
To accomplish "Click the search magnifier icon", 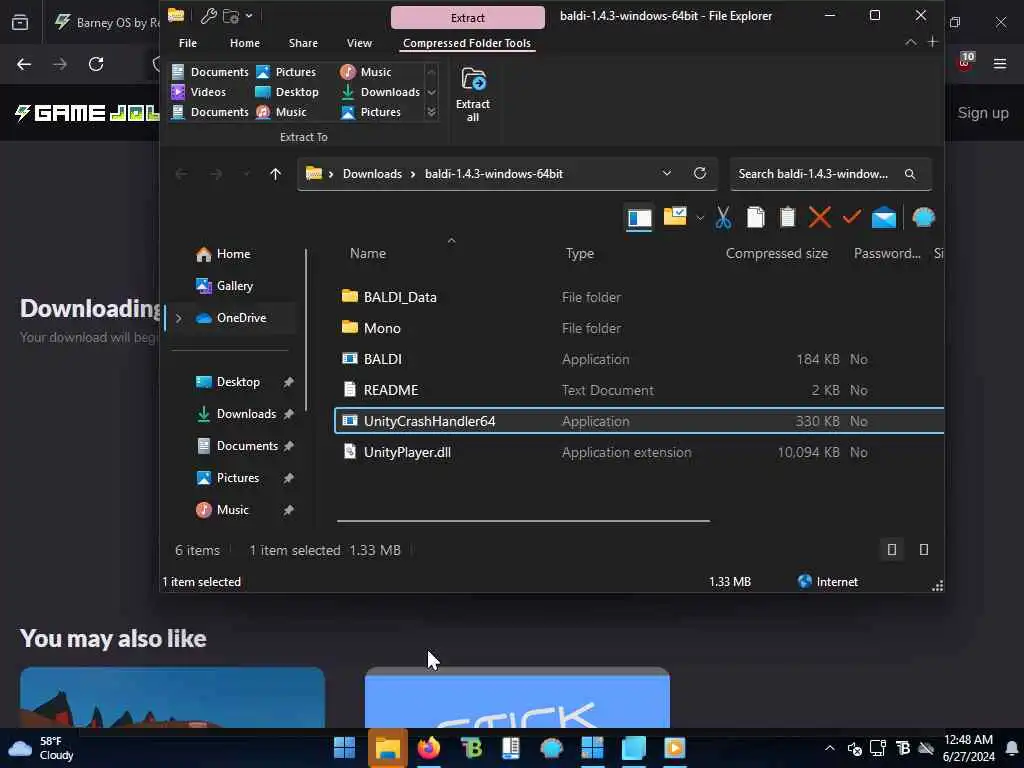I will (910, 174).
